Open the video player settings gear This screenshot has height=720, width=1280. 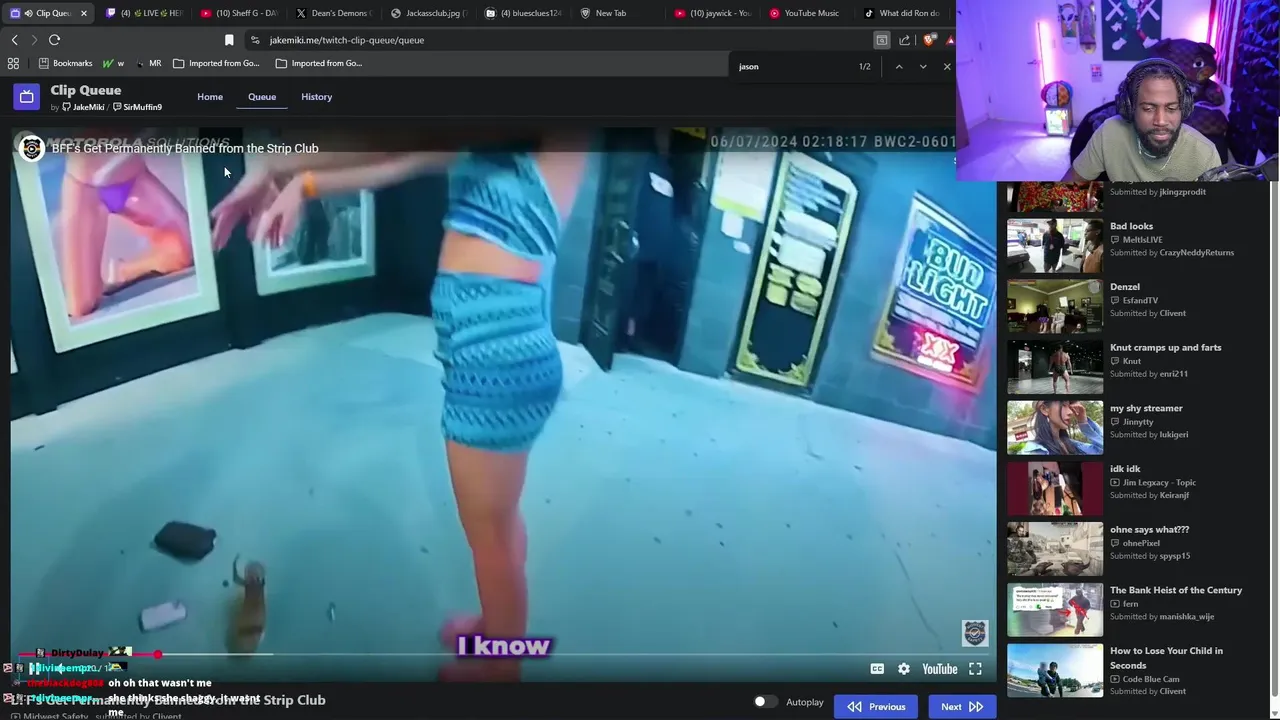point(904,669)
